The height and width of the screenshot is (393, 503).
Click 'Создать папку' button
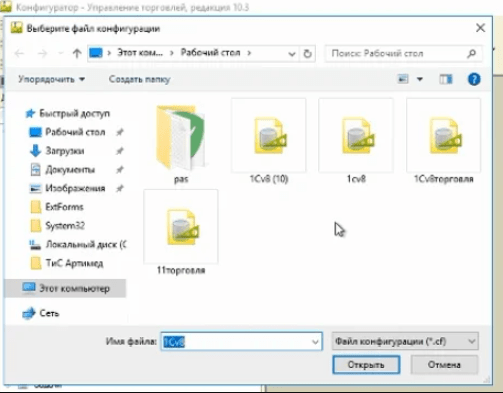coord(139,79)
